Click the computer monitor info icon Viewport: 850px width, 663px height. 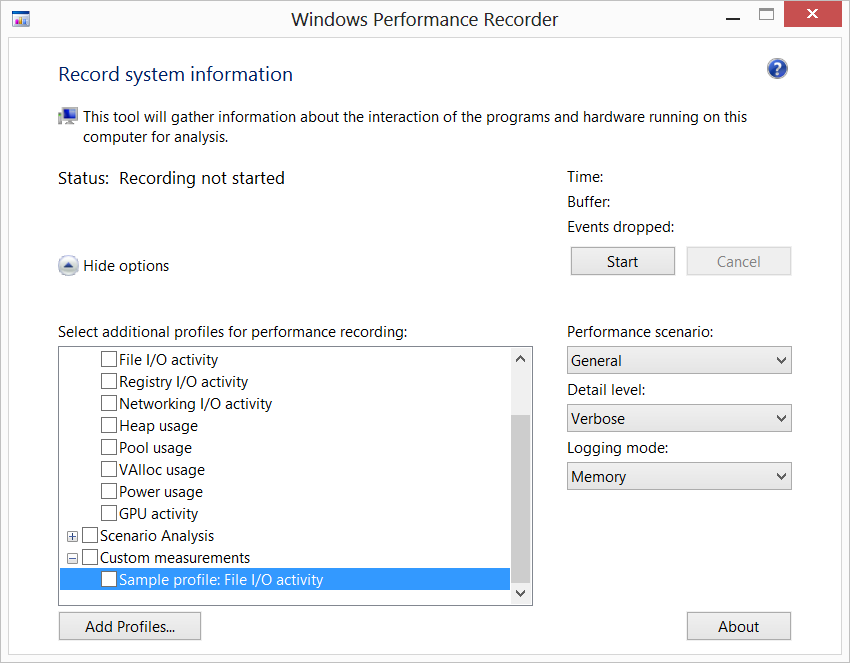coord(68,117)
